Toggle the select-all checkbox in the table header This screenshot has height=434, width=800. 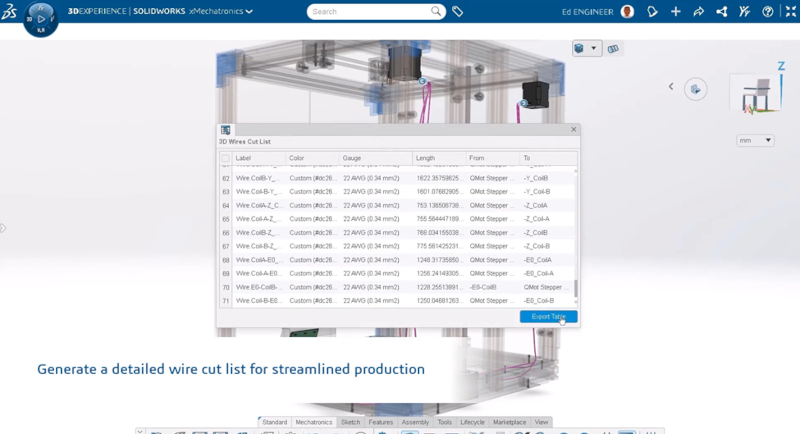(225, 158)
